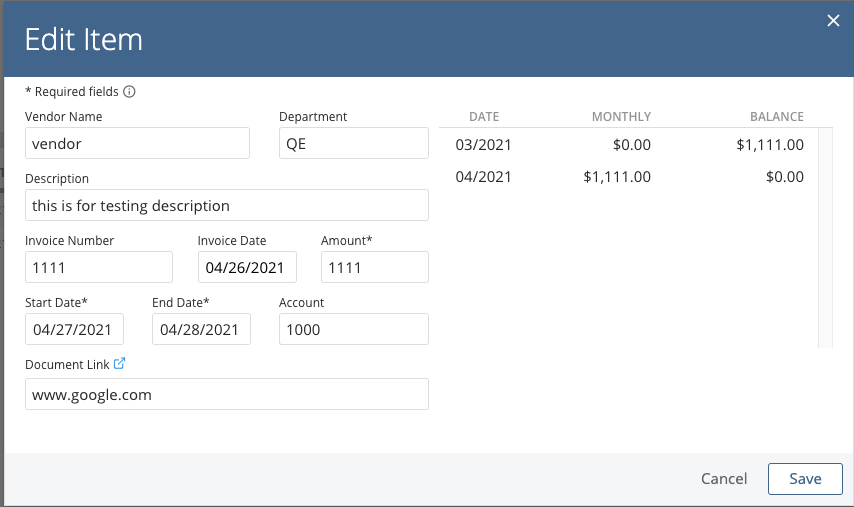Viewport: 854px width, 507px height.
Task: Click the Save button
Action: [805, 479]
